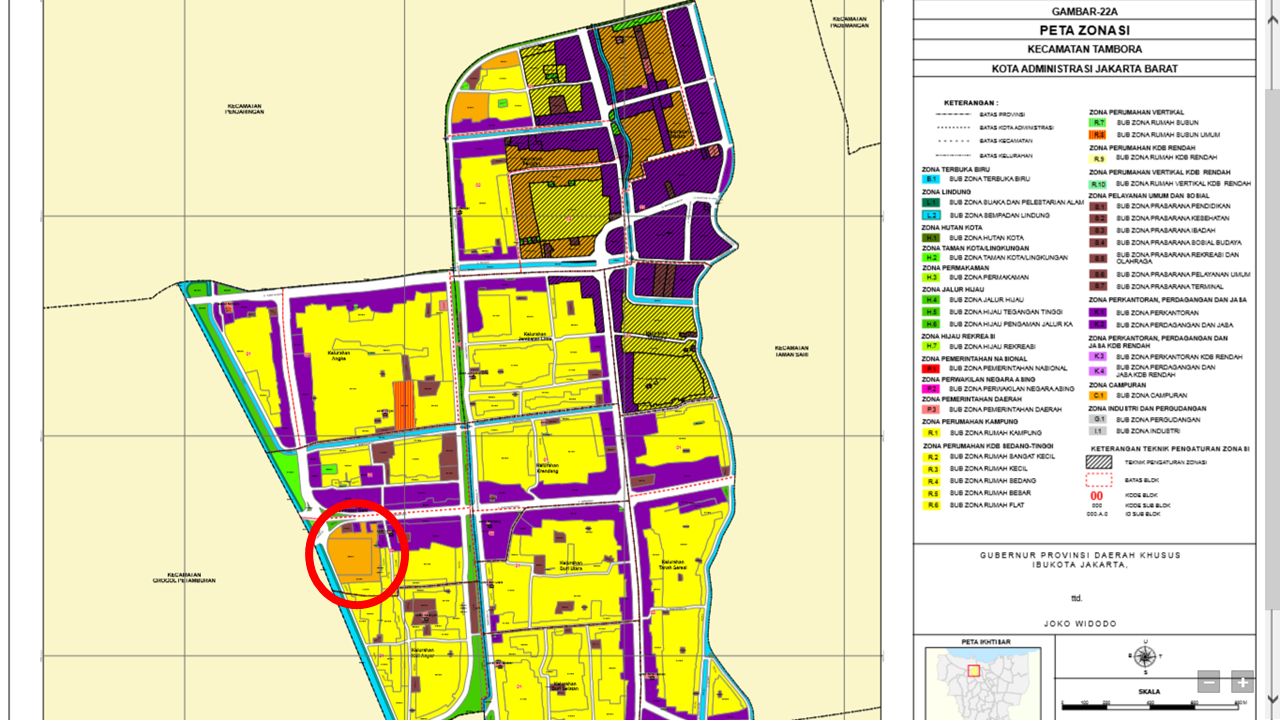1280x720 pixels.
Task: Click 'SUB ZONA PERGUDANGAN' label
Action: [1158, 420]
